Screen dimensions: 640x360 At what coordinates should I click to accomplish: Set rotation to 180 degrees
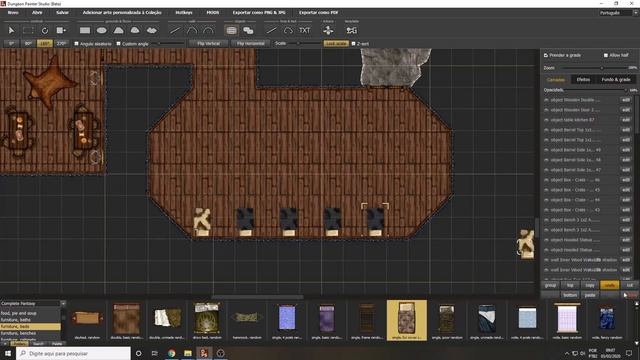[x=45, y=43]
